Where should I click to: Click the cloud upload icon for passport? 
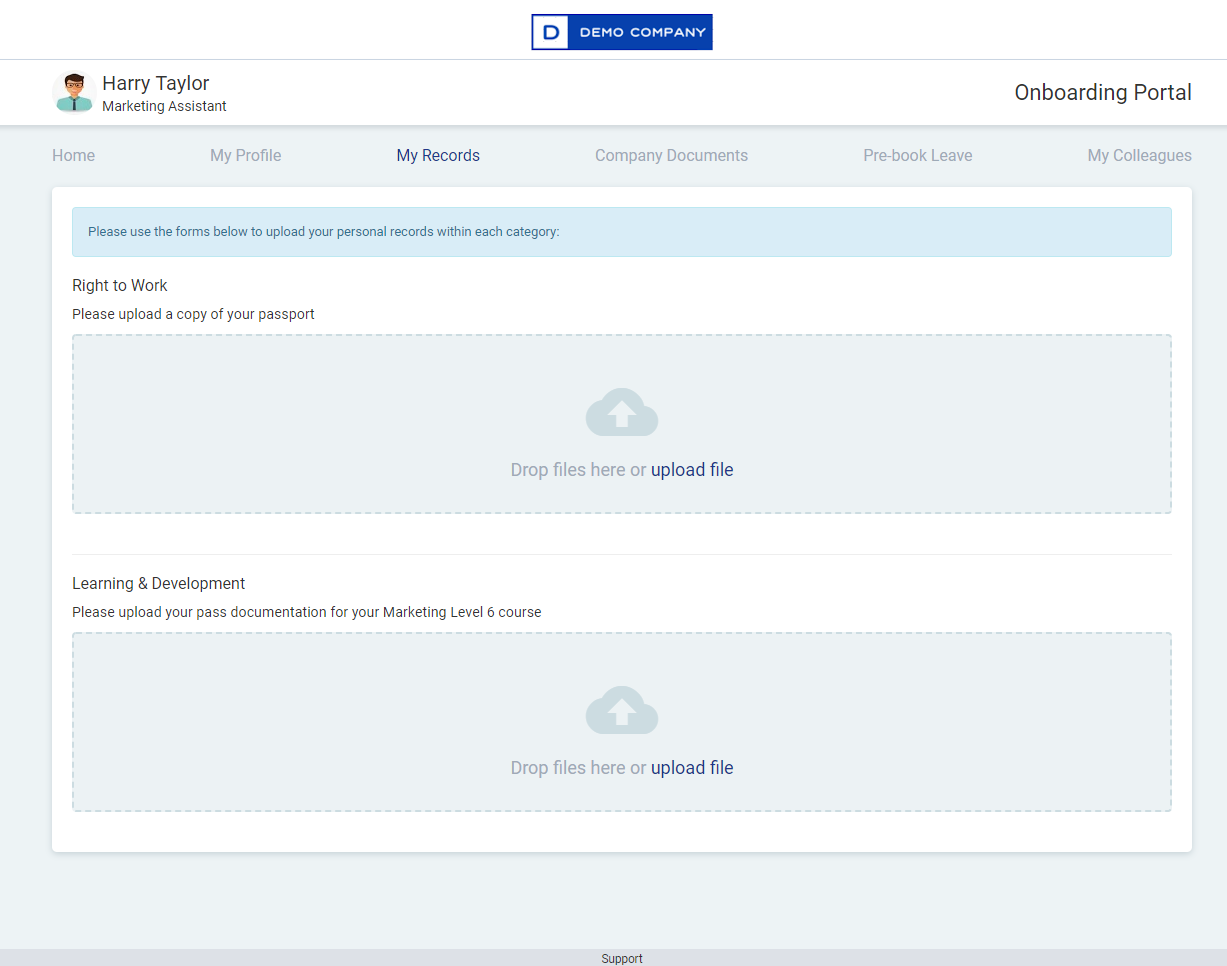pos(621,412)
